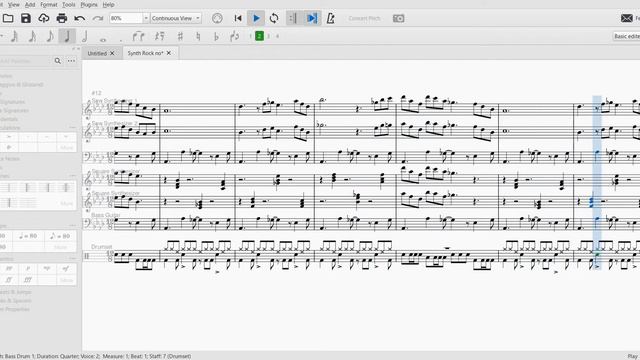Click the Redo arrow icon
Viewport: 640px width, 360px height.
tap(98, 18)
